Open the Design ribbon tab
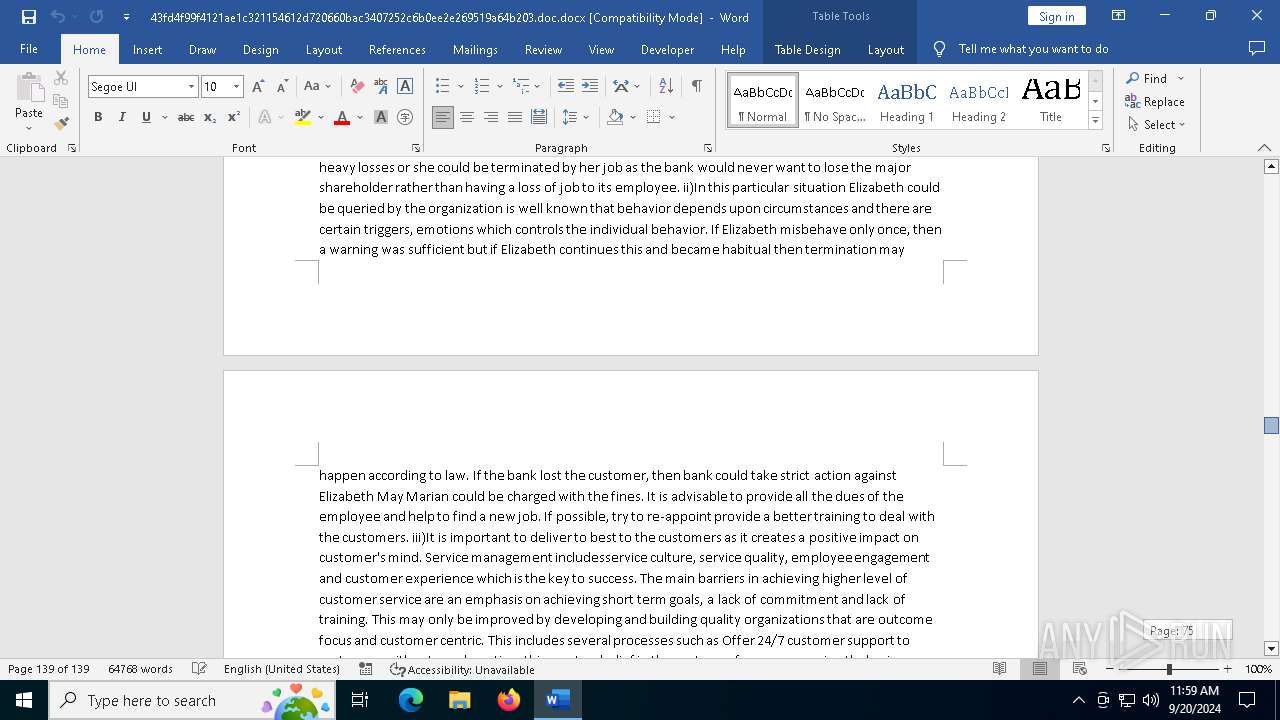1280x720 pixels. click(260, 49)
